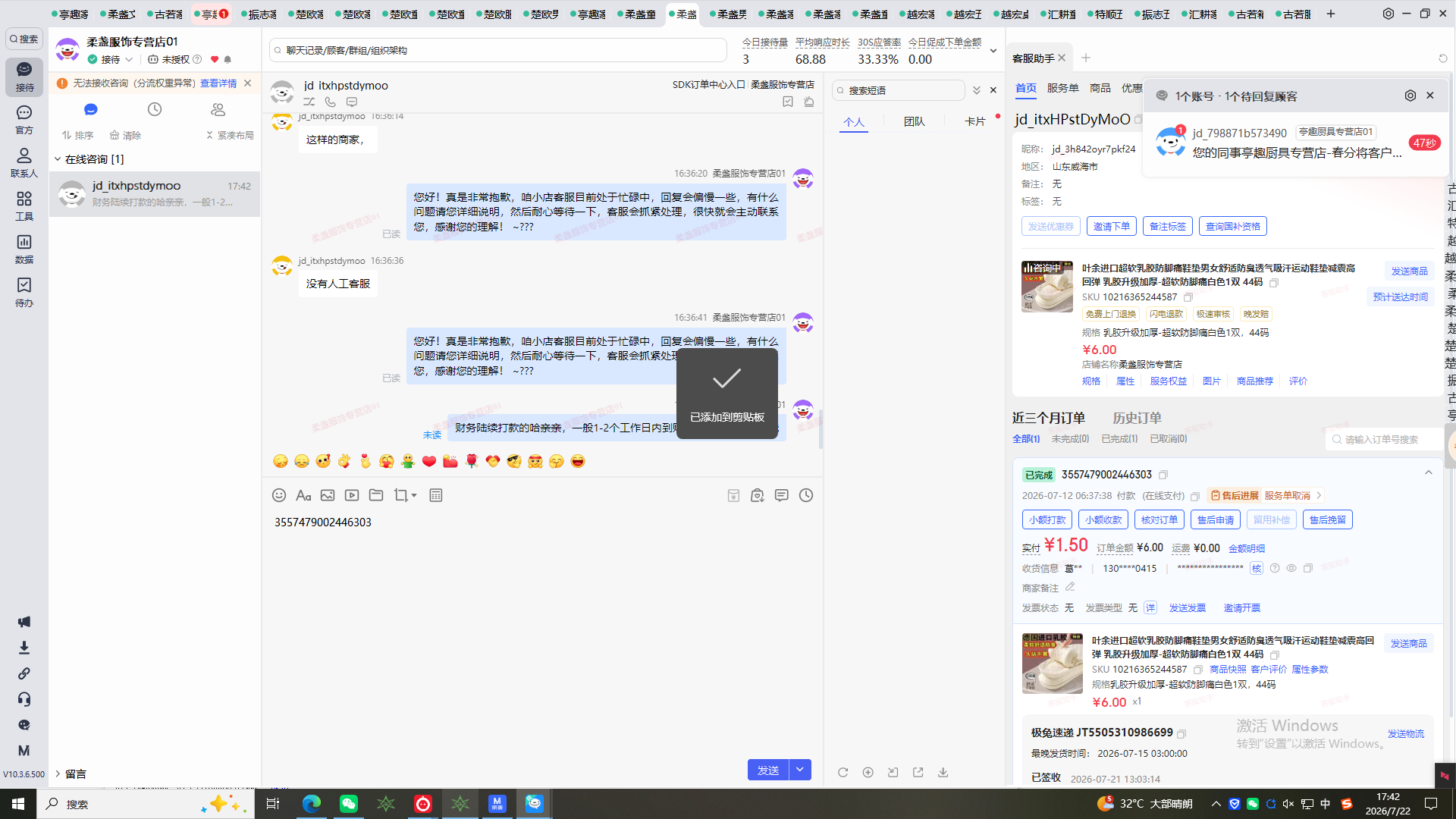Collapse the order card with the up chevron
Image resolution: width=1456 pixels, height=819 pixels.
pyautogui.click(x=1429, y=472)
